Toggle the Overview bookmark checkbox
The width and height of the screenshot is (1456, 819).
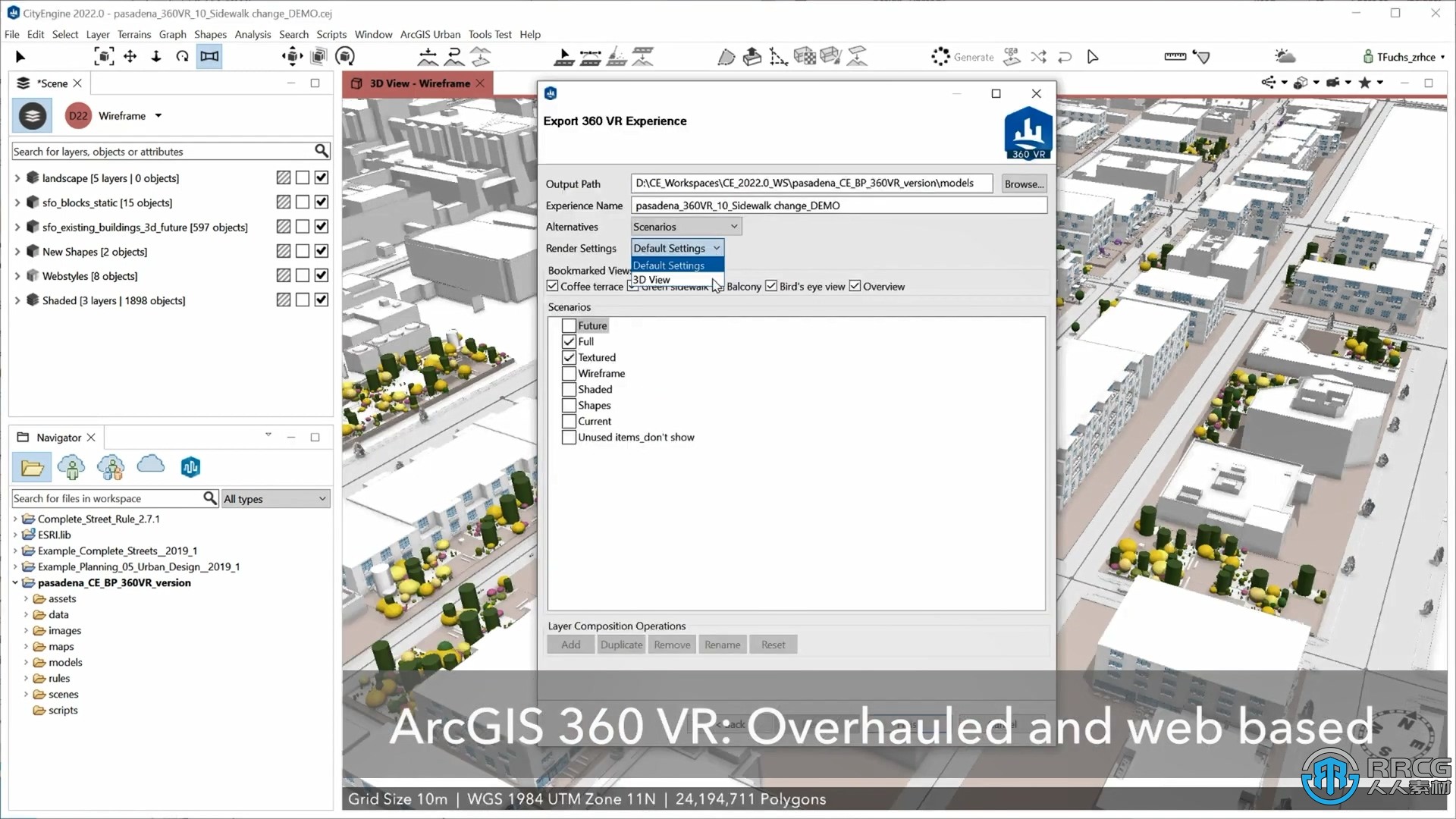tap(855, 286)
